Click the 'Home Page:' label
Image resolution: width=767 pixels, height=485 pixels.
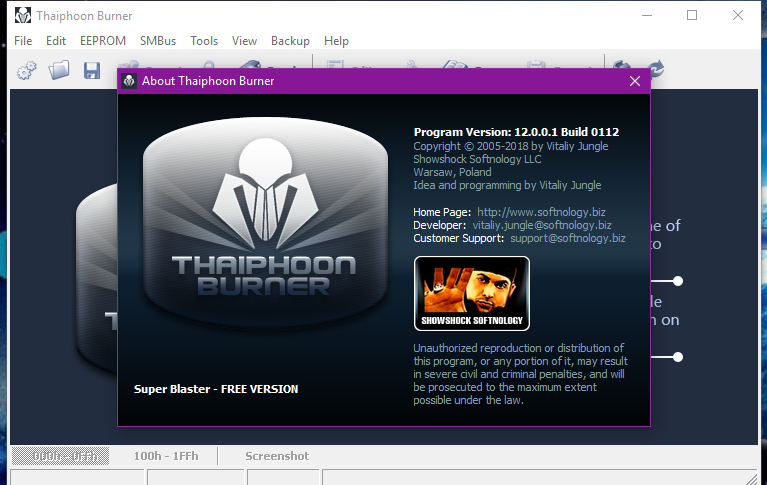(x=442, y=212)
